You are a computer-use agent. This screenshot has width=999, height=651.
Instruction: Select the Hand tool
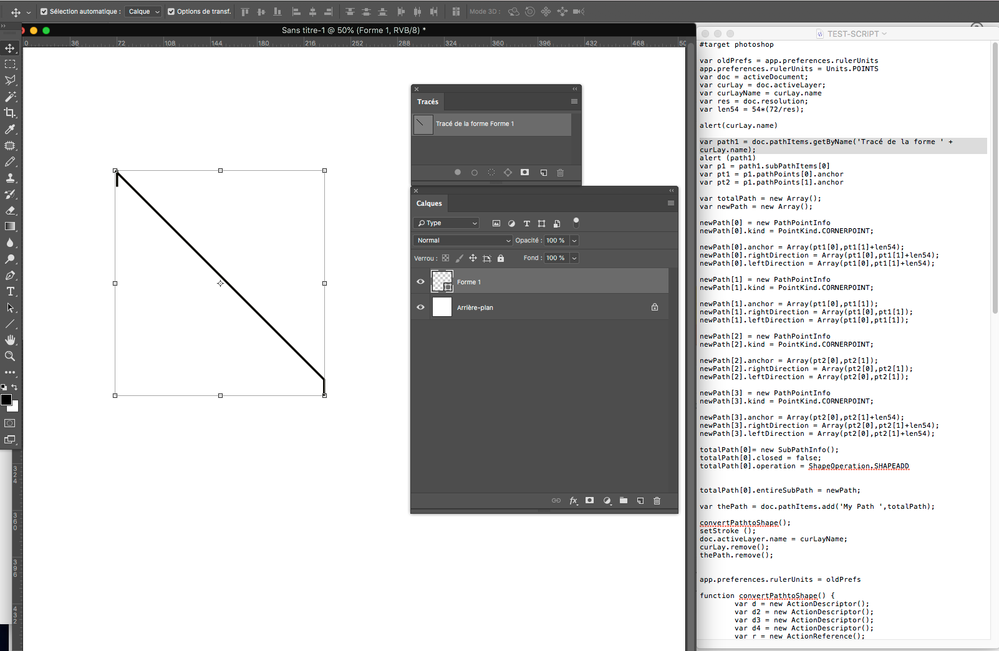[10, 340]
